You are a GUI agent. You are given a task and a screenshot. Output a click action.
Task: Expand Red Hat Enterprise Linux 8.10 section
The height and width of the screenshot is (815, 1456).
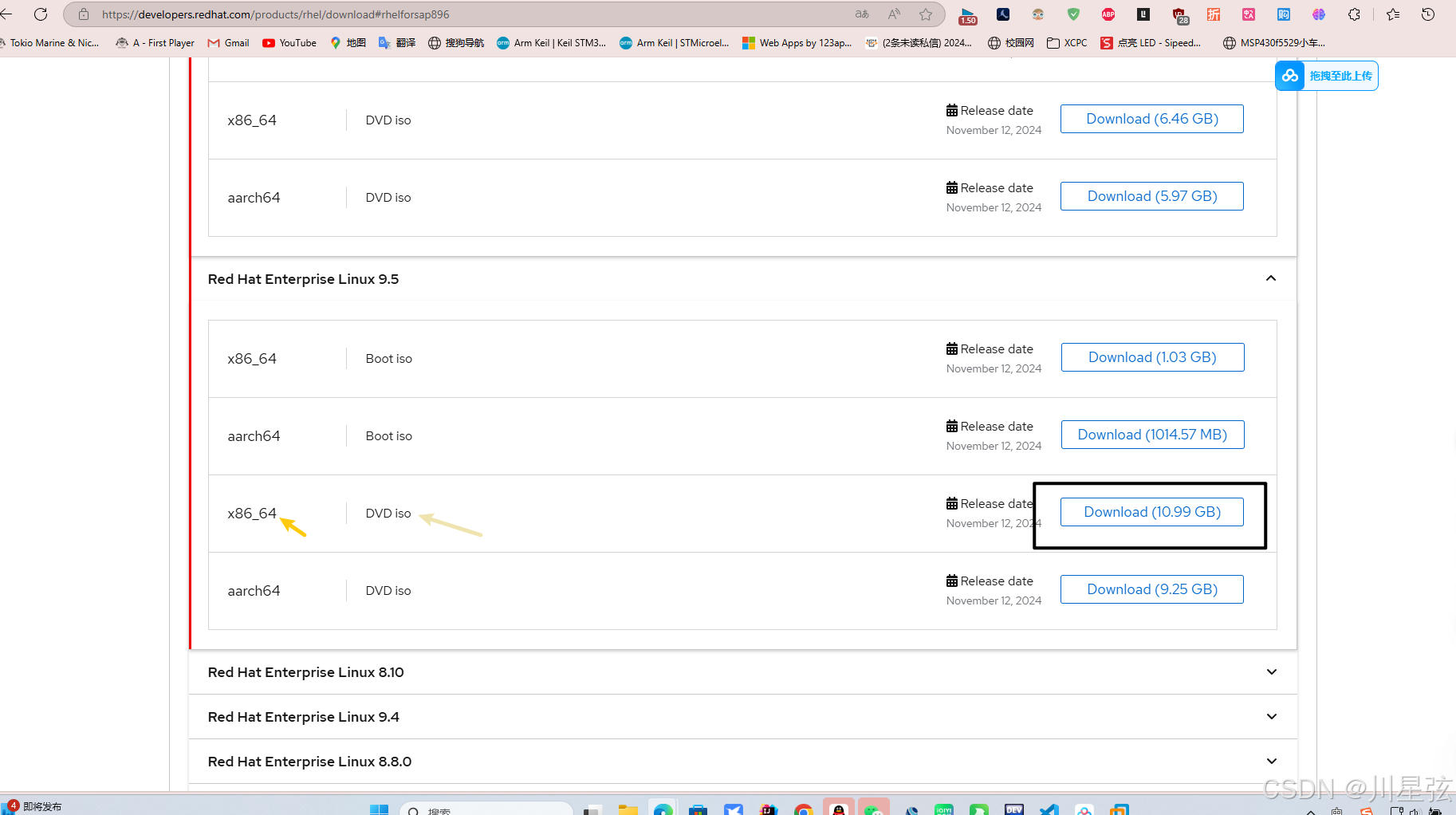1271,672
